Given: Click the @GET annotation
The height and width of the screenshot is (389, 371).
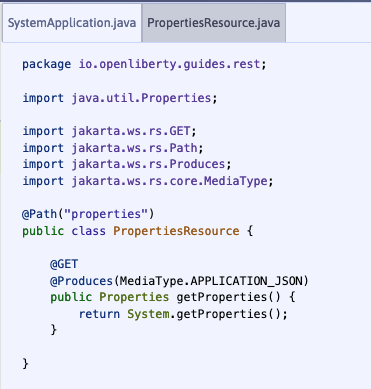Looking at the screenshot, I should coord(64,264).
